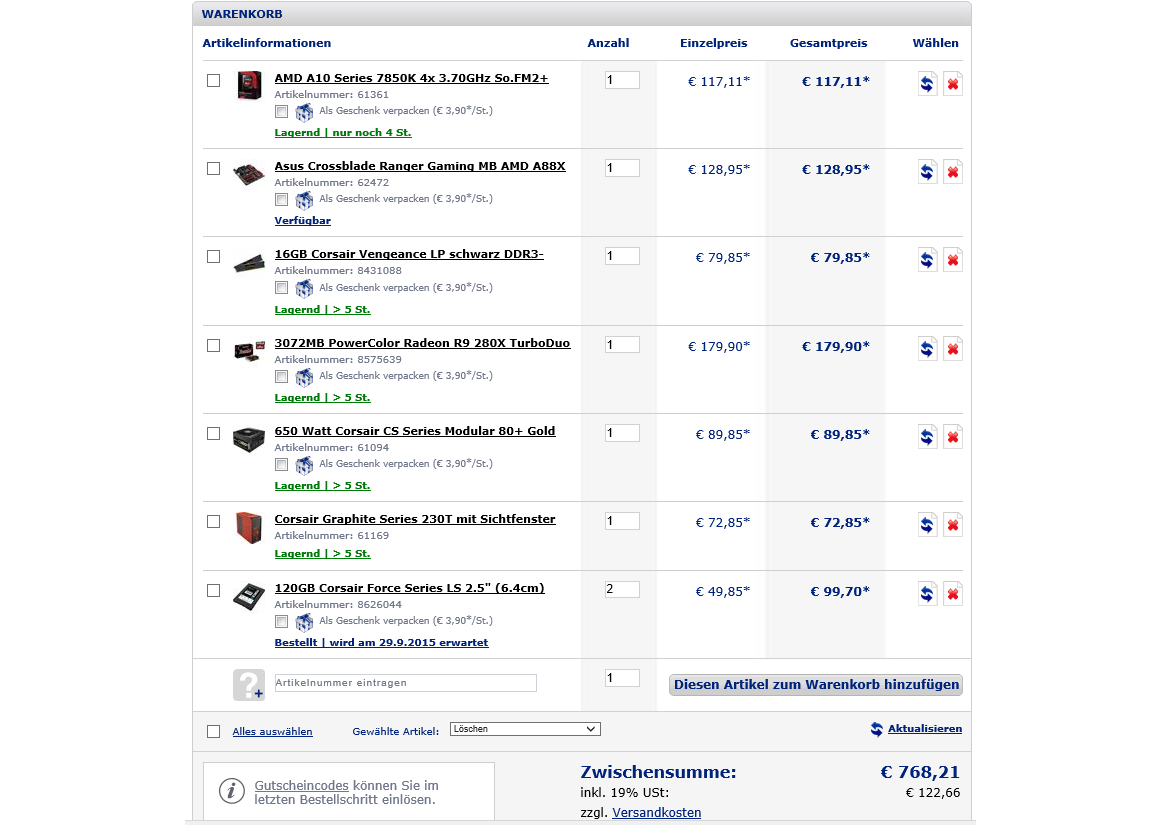1152x828 pixels.
Task: Tick the 16GB Corsair Vengeance row checkbox
Action: click(213, 256)
